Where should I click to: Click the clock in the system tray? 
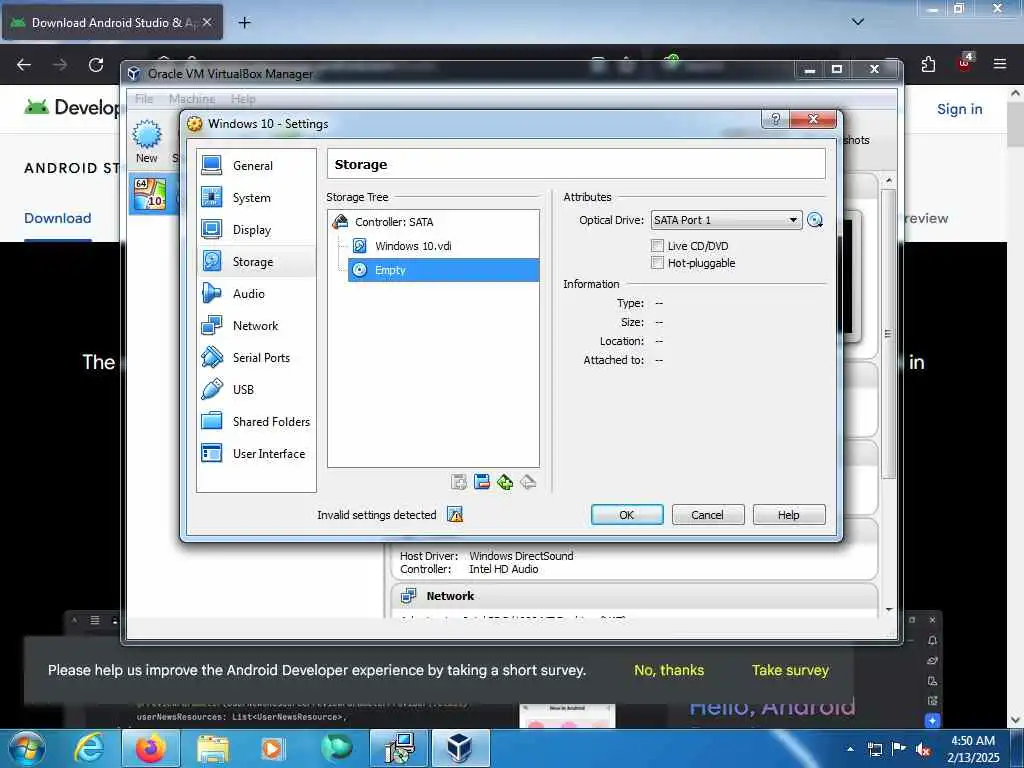tap(972, 749)
